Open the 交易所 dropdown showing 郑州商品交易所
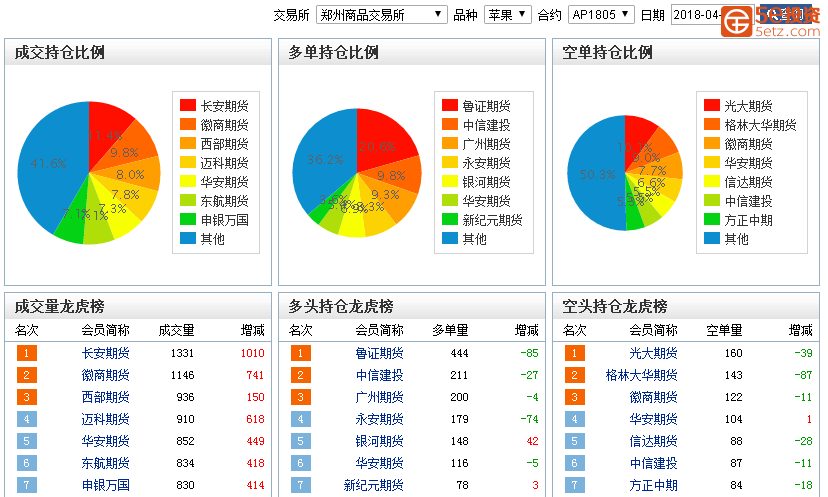 [x=381, y=15]
